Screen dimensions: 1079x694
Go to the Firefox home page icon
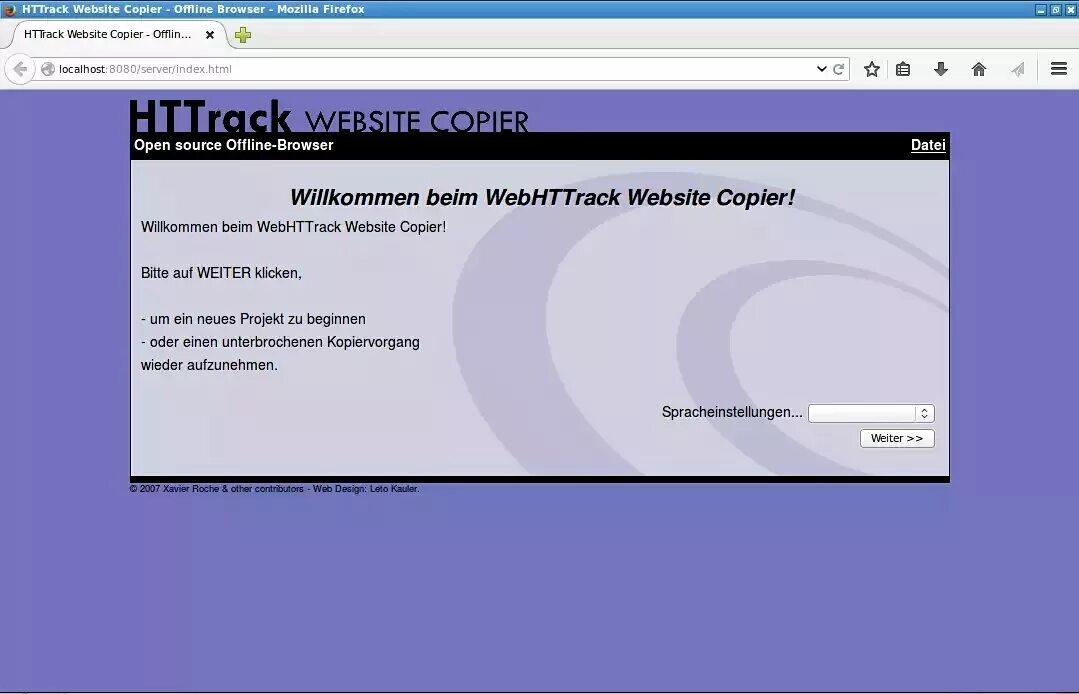tap(979, 69)
